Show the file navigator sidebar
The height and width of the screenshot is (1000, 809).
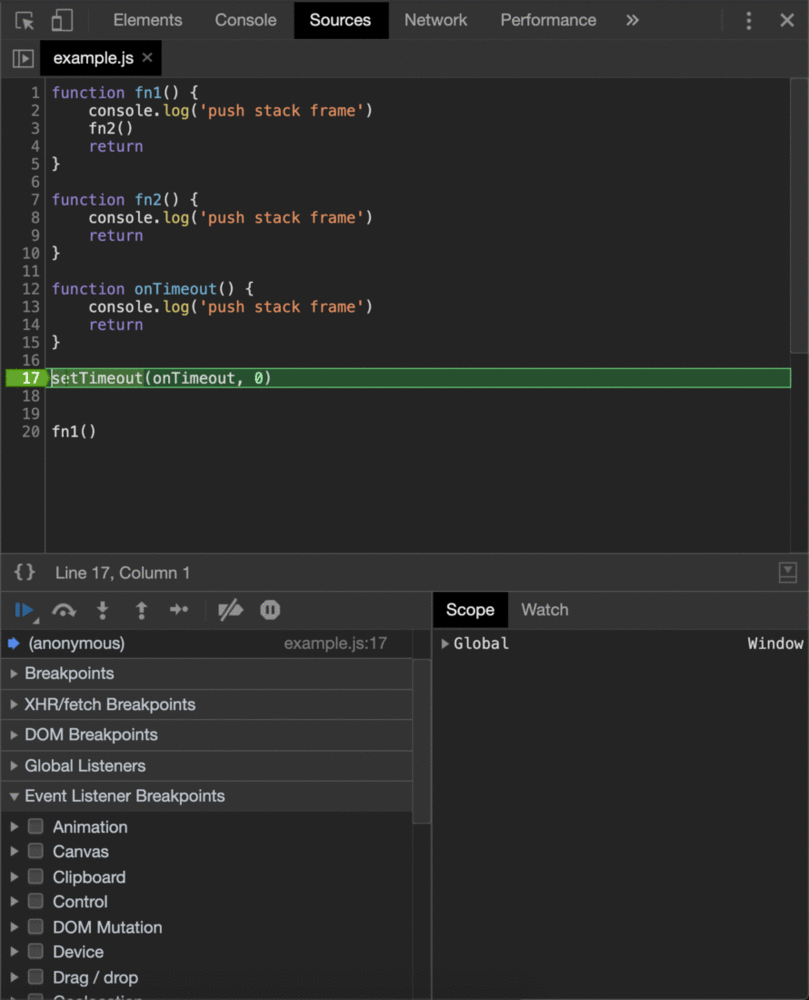click(23, 59)
